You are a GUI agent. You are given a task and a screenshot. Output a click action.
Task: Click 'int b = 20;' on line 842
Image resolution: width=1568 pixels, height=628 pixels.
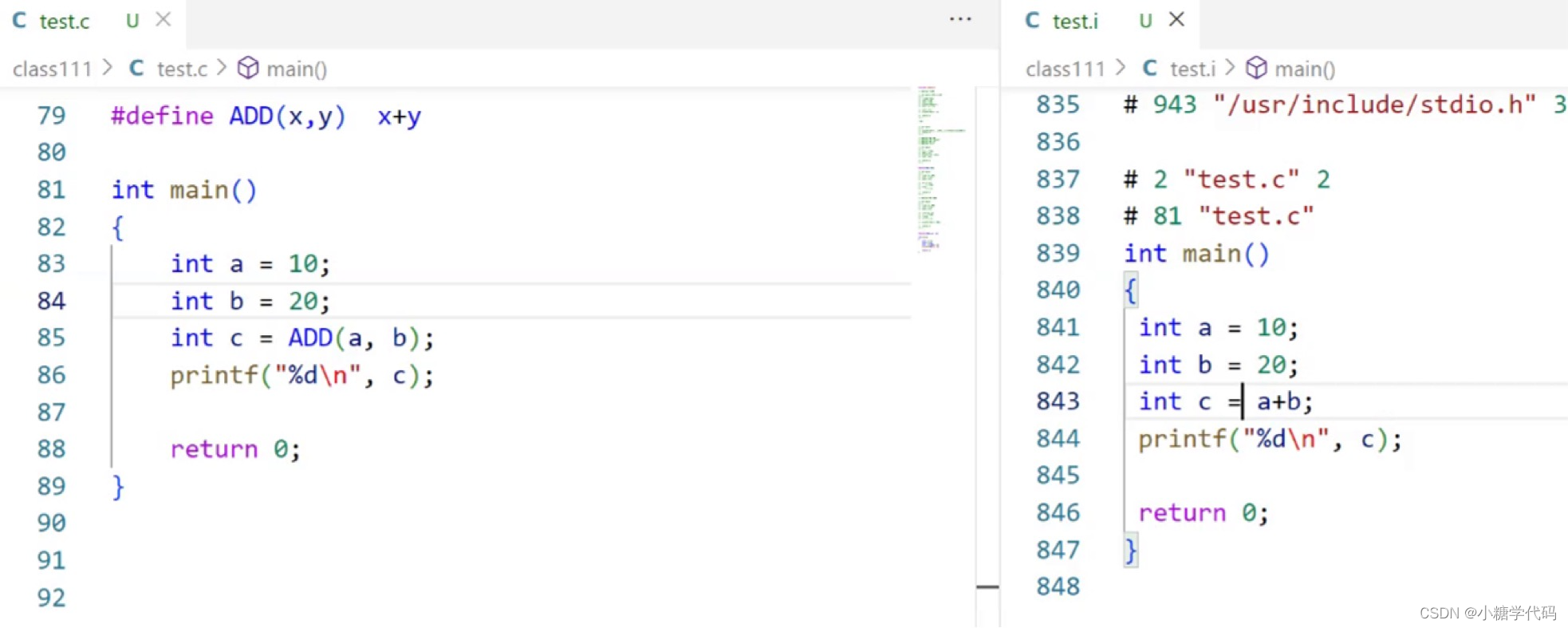tap(1219, 365)
